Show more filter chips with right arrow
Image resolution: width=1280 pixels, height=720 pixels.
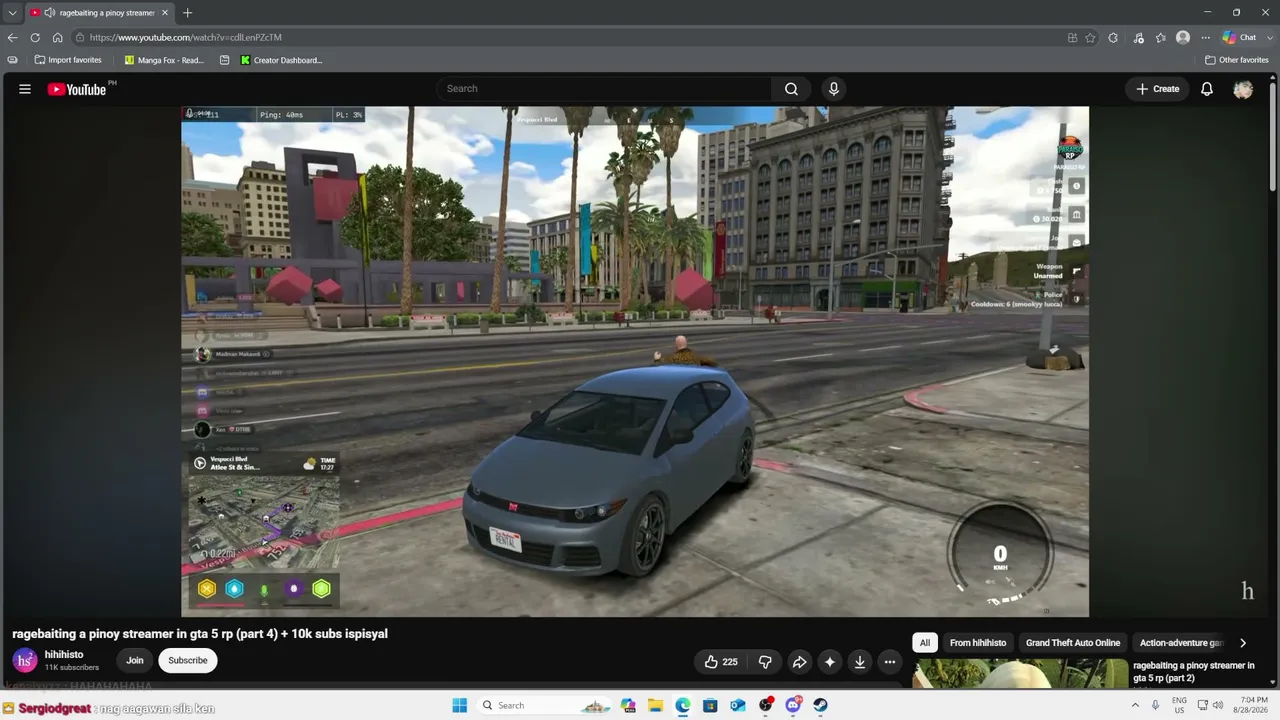[1243, 643]
